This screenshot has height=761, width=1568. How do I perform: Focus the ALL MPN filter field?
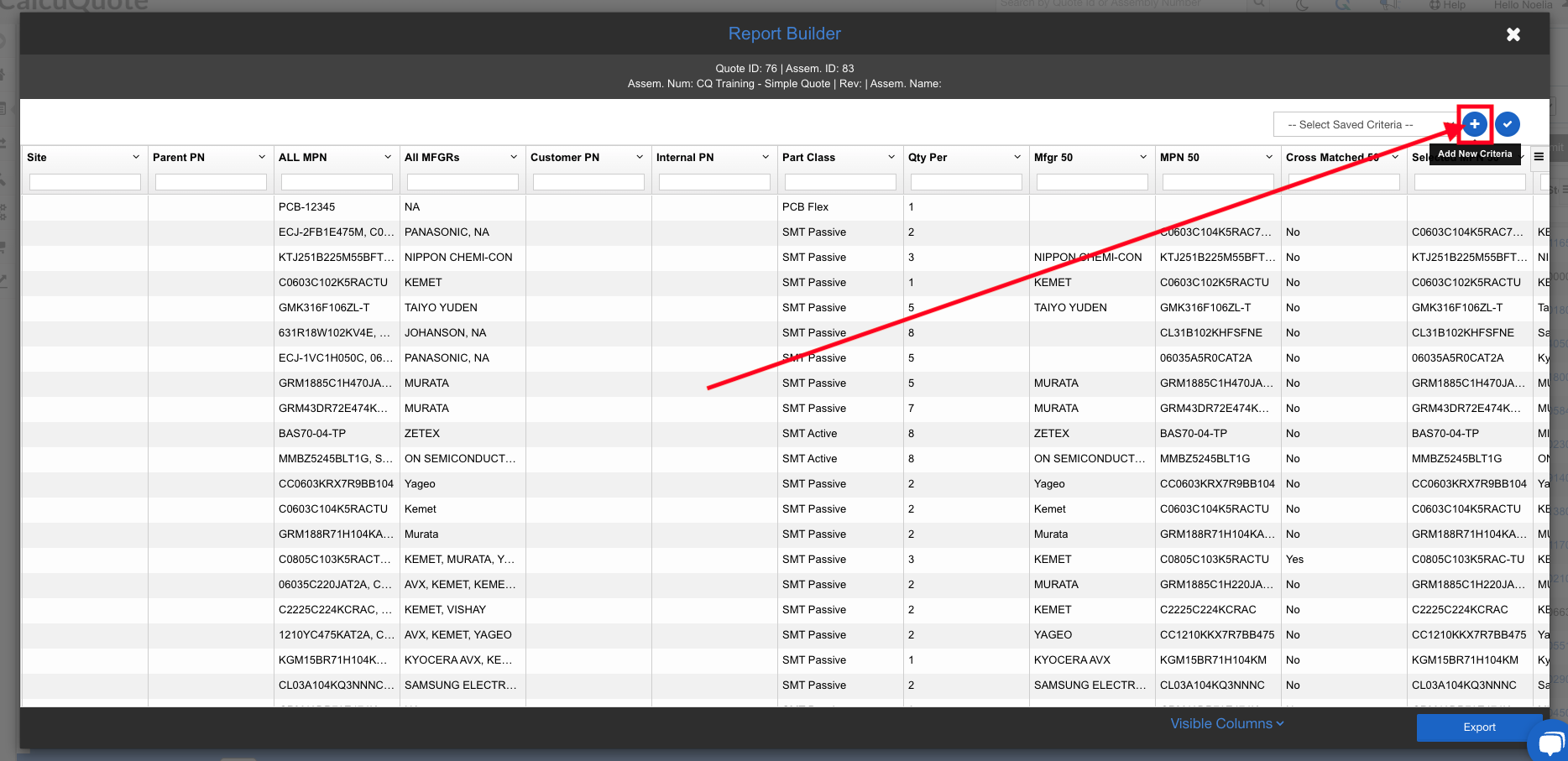coord(337,182)
